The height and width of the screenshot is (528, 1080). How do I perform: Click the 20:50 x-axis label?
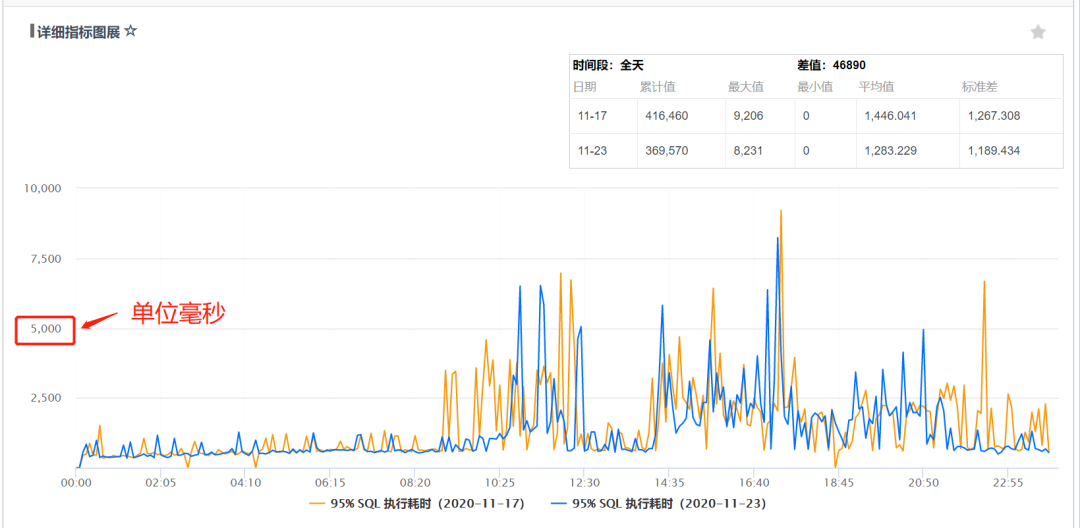coord(923,481)
